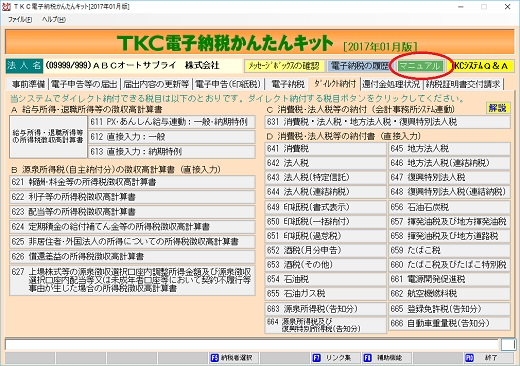Click 631 消費税・法人税・地方法人税 button
Screen dimensions: 520x366
387,122
